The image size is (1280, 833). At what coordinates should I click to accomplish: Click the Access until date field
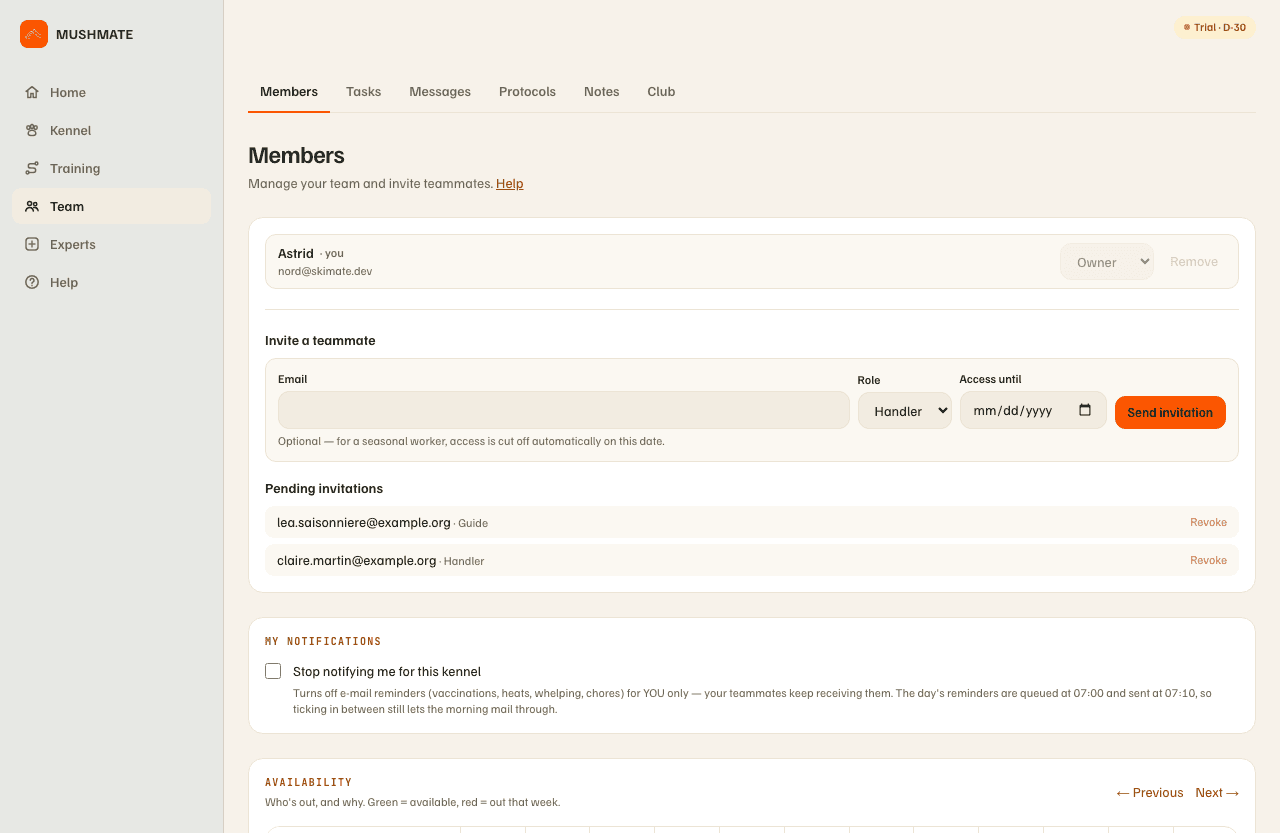click(x=1033, y=410)
